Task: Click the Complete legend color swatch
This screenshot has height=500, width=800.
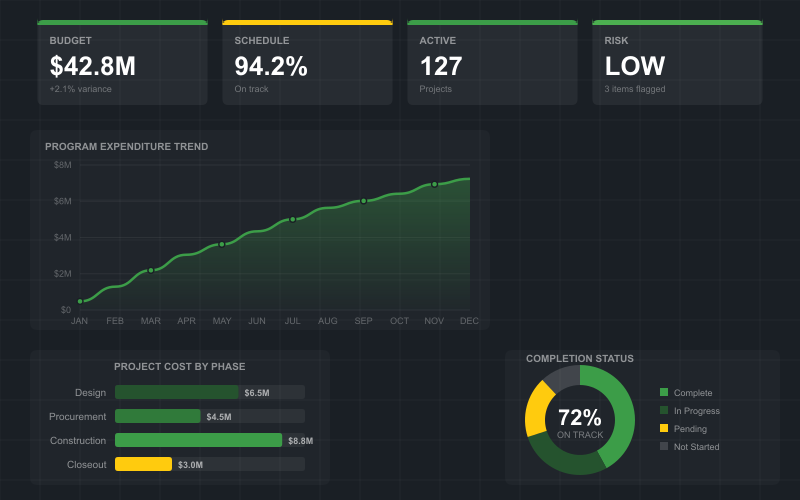Action: tap(664, 392)
